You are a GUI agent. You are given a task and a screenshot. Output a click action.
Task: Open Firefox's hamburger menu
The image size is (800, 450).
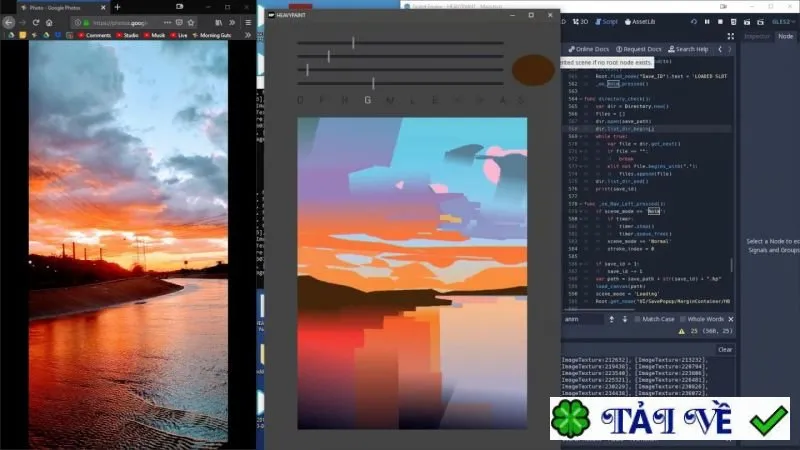[x=248, y=22]
